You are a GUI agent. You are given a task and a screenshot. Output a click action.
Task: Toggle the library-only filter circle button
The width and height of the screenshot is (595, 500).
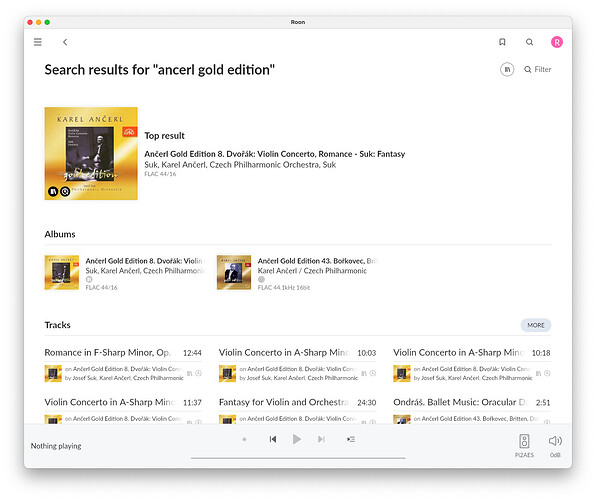point(507,69)
